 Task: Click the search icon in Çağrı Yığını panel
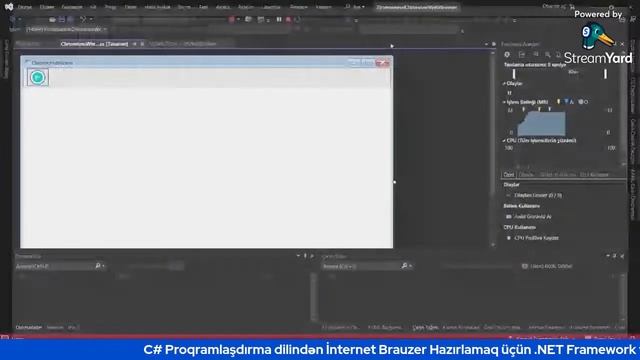[404, 266]
